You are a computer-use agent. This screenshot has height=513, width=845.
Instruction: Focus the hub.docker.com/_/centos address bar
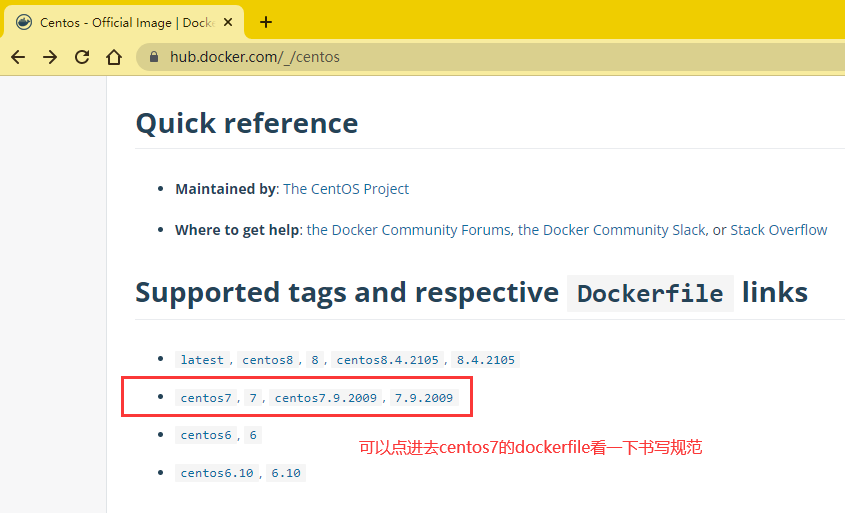click(490, 57)
